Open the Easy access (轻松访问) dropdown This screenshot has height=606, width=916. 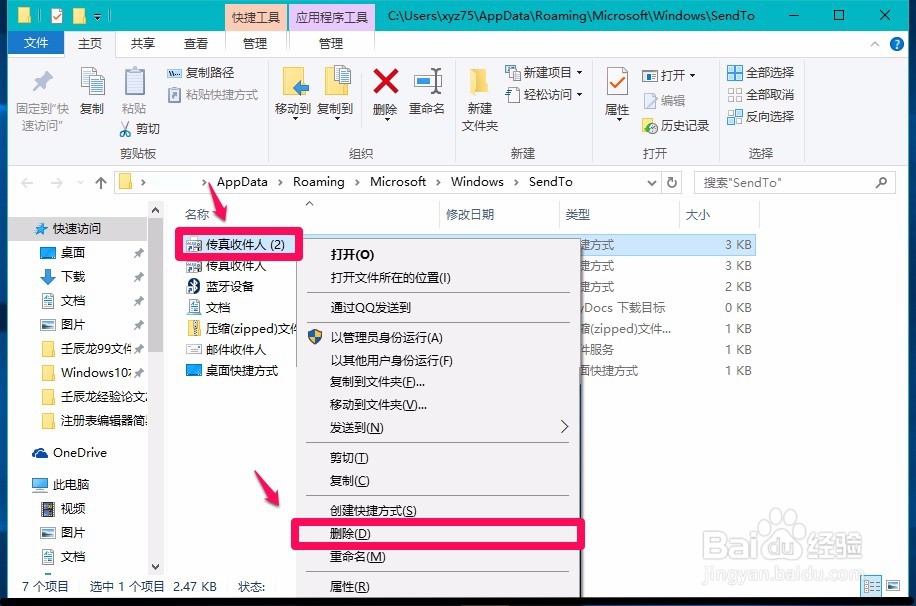[544, 94]
